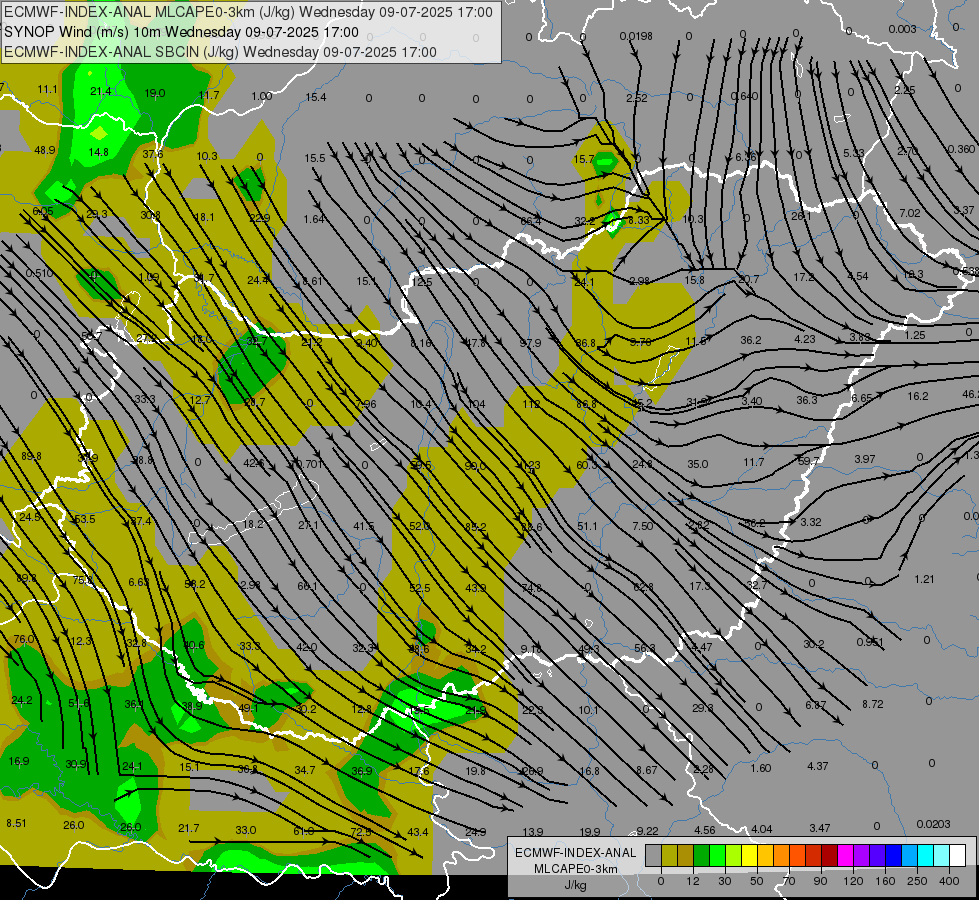Click the legend tick label 70
The width and height of the screenshot is (979, 900).
(789, 881)
